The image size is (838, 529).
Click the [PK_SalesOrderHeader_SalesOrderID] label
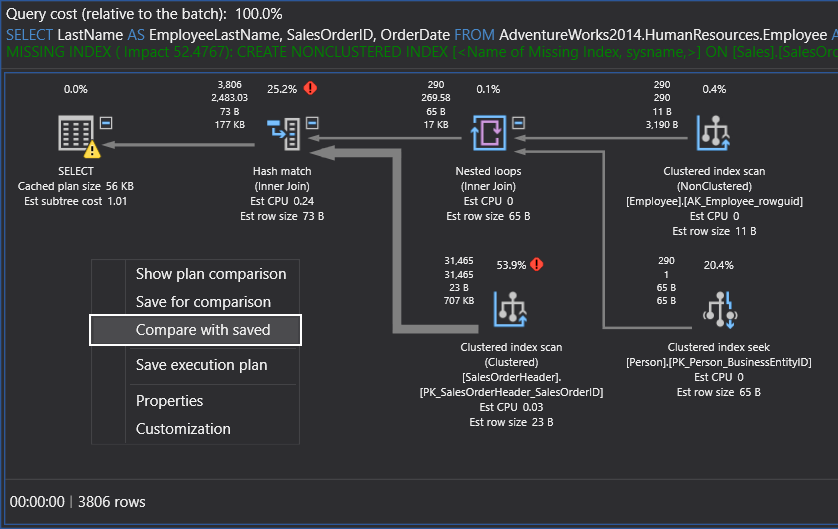[x=511, y=392]
